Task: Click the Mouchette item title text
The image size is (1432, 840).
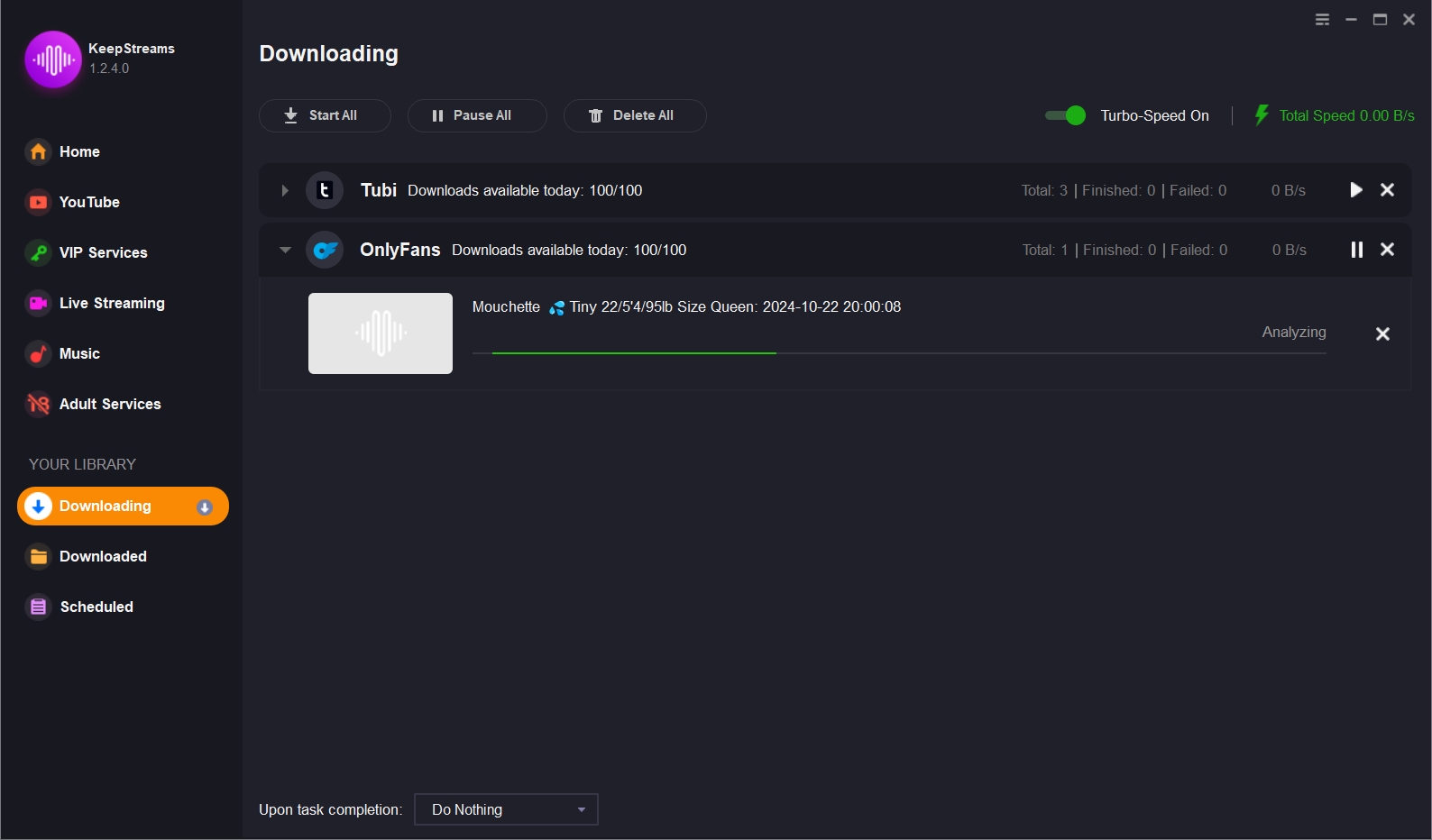Action: click(x=686, y=306)
